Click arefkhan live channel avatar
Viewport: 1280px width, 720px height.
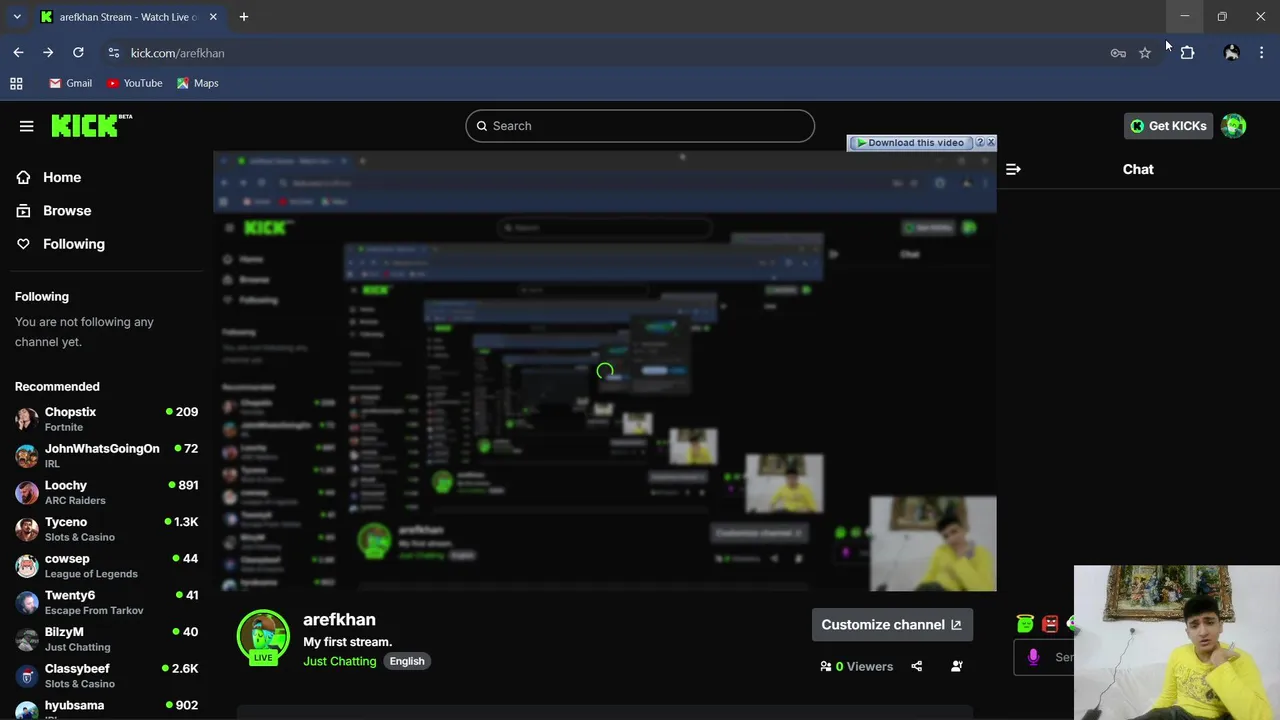click(x=263, y=637)
